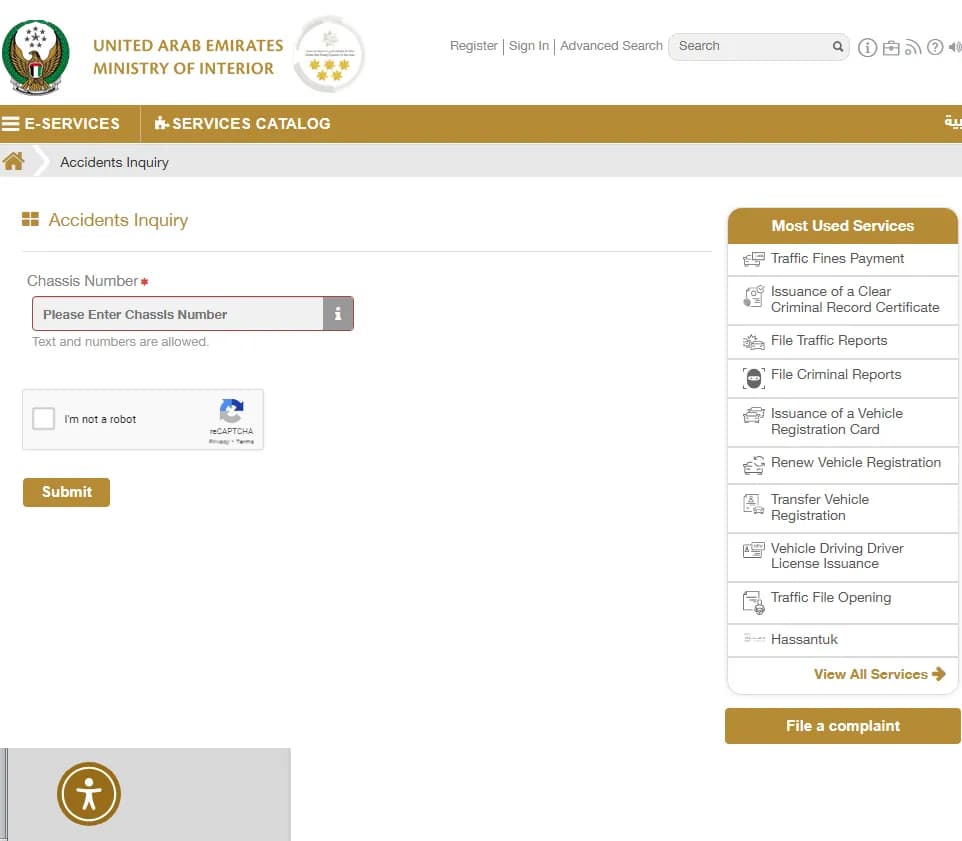This screenshot has width=962, height=841.
Task: Click File a complaint button
Action: [842, 726]
